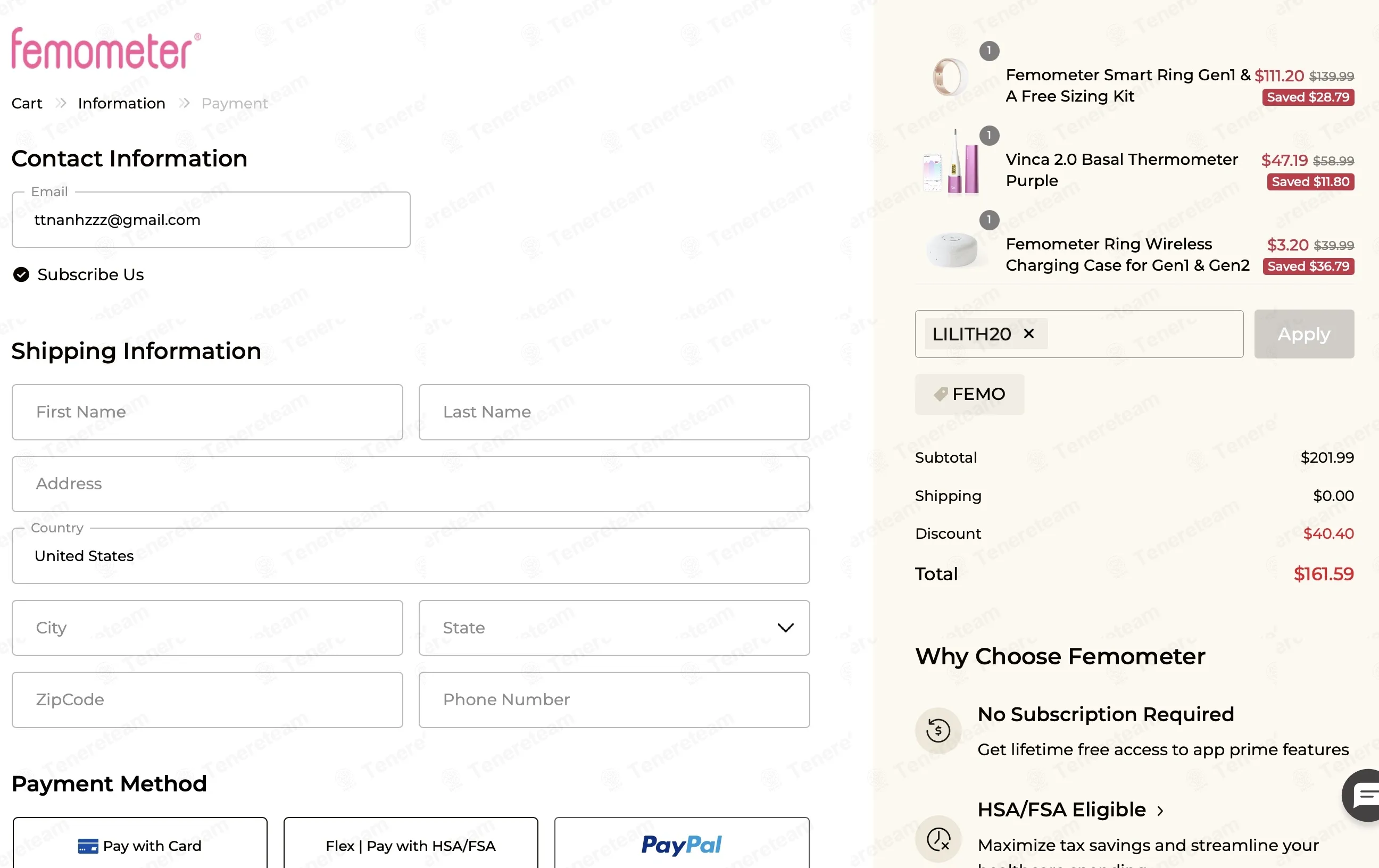Click the wireless charging case image
The height and width of the screenshot is (868, 1379).
(952, 248)
